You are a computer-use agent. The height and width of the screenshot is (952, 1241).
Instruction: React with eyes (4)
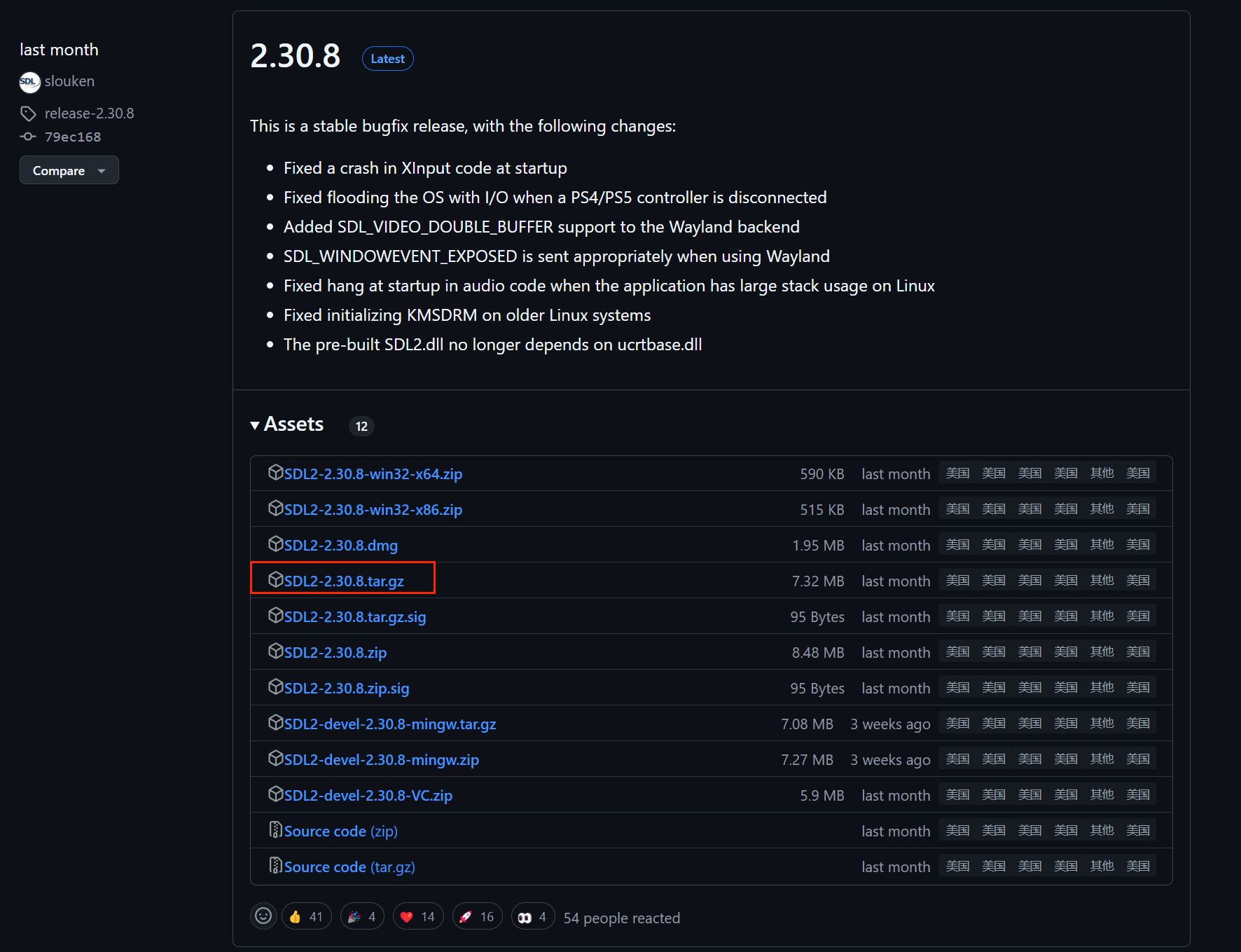point(533,917)
